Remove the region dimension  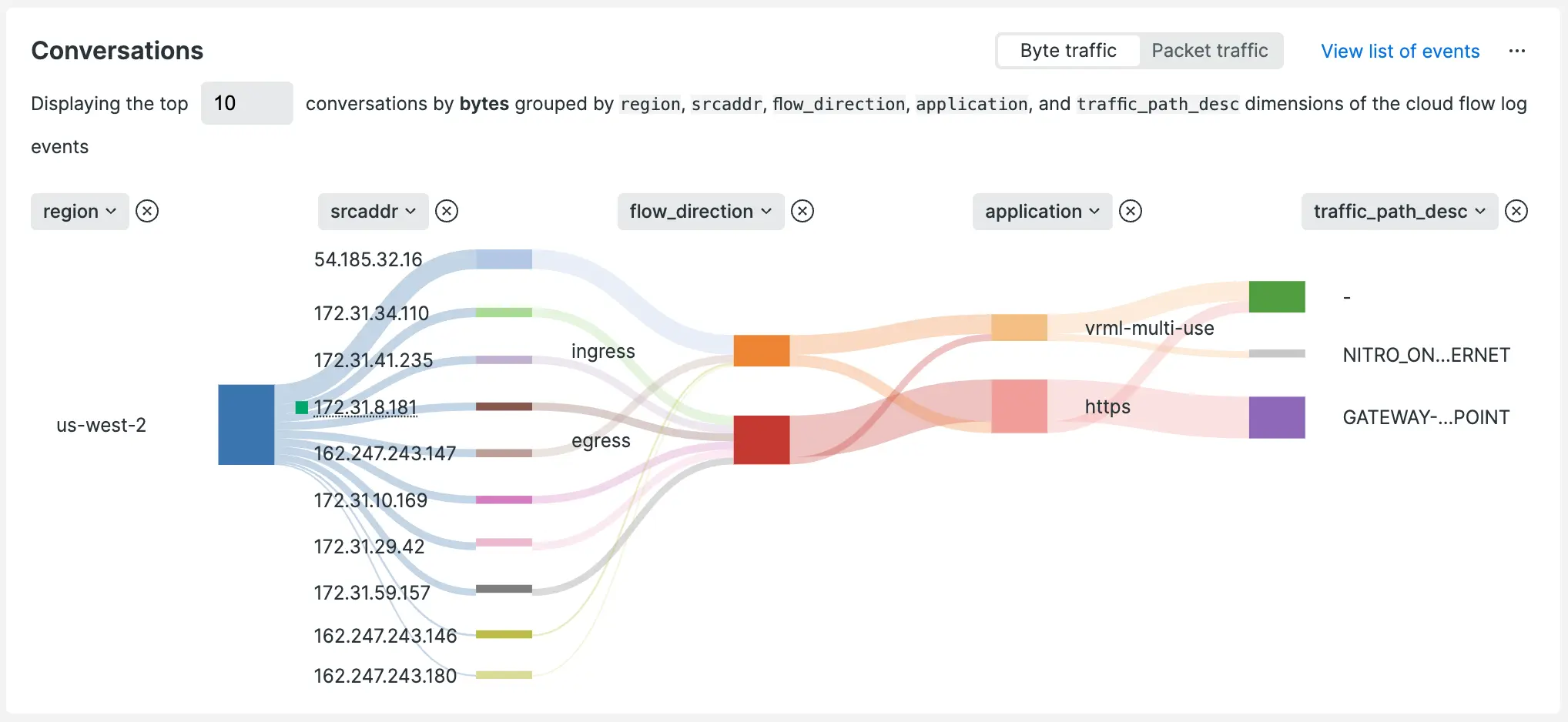pyautogui.click(x=147, y=211)
